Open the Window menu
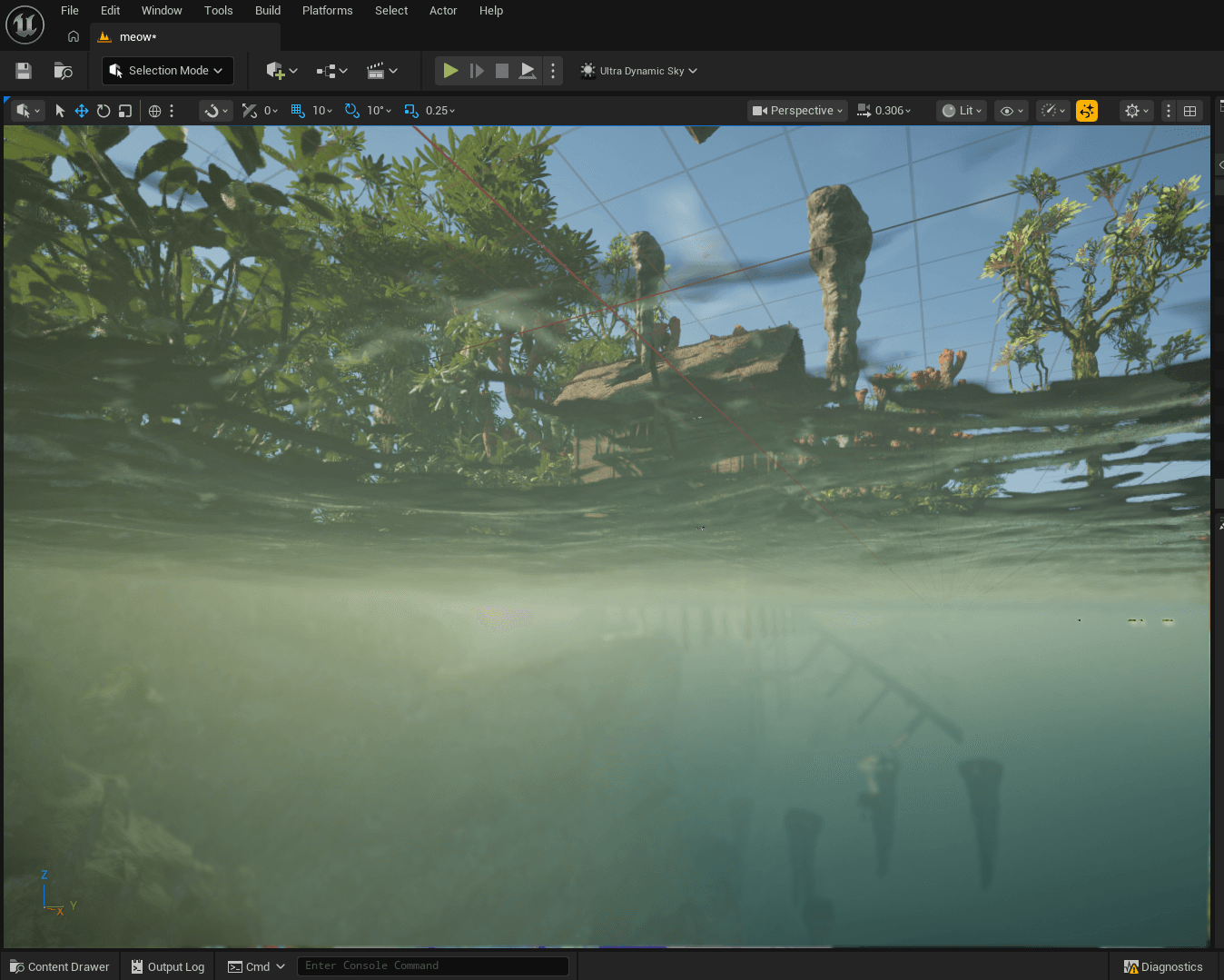This screenshot has width=1224, height=980. [162, 11]
